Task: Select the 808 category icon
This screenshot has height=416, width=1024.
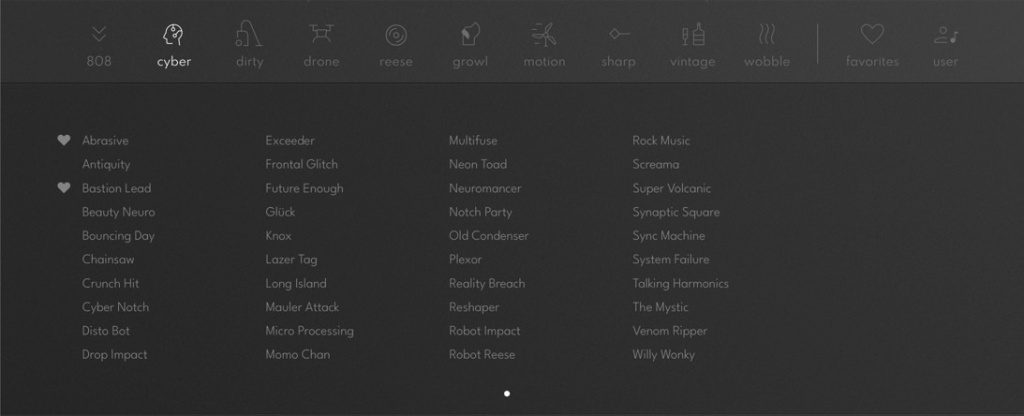Action: tap(99, 35)
